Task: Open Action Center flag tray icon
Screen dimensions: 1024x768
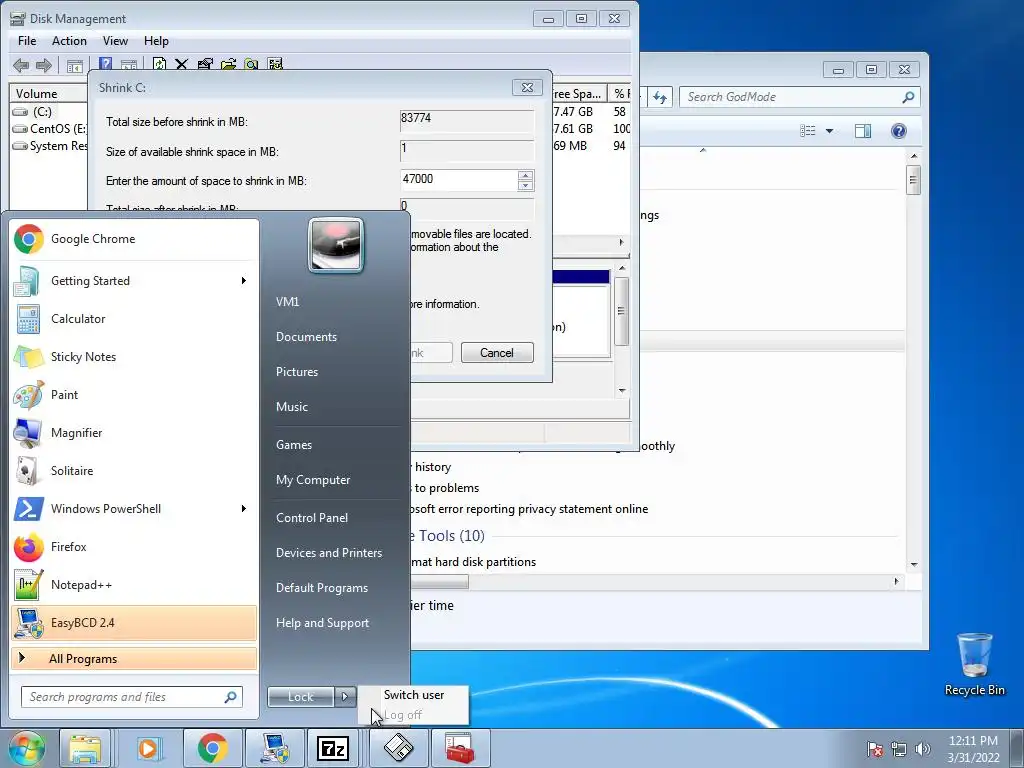Action: [x=874, y=749]
